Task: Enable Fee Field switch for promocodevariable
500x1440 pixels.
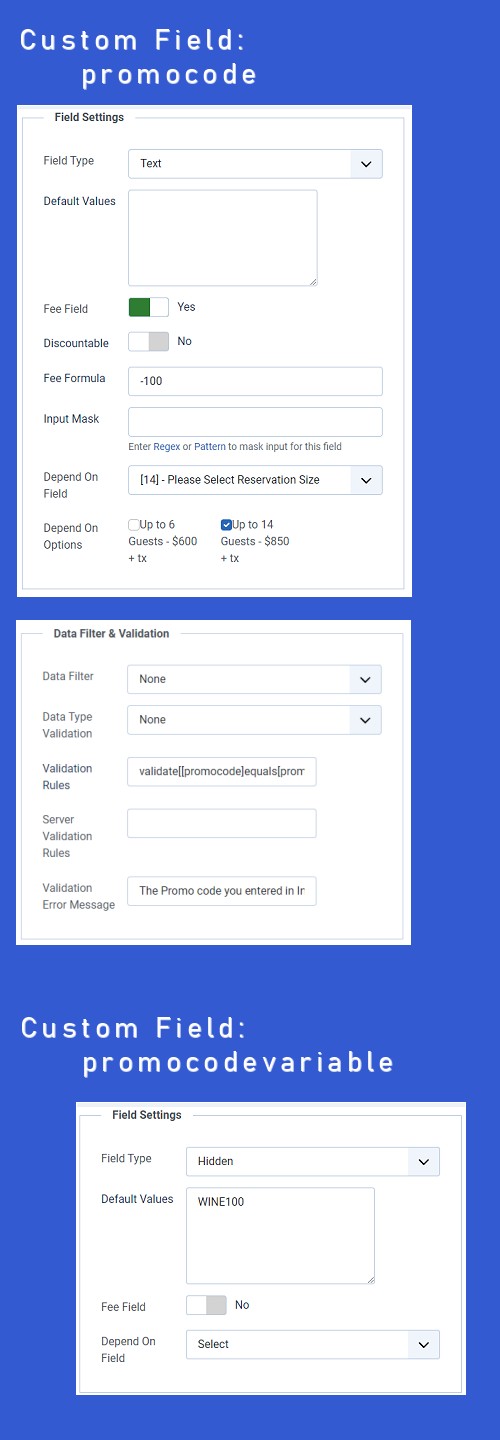Action: tap(206, 1305)
